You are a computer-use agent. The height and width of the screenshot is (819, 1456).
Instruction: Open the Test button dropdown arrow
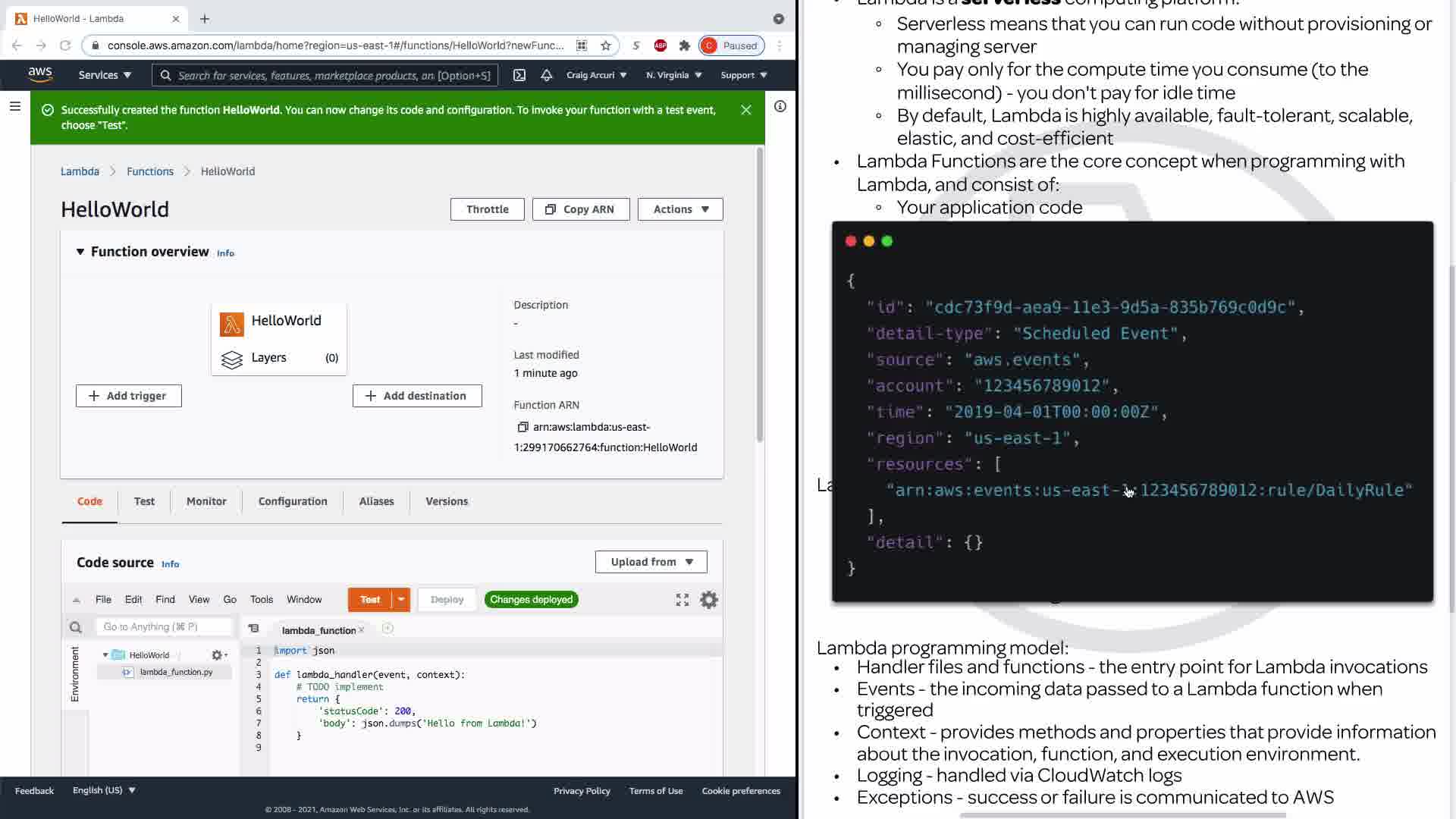(x=401, y=600)
